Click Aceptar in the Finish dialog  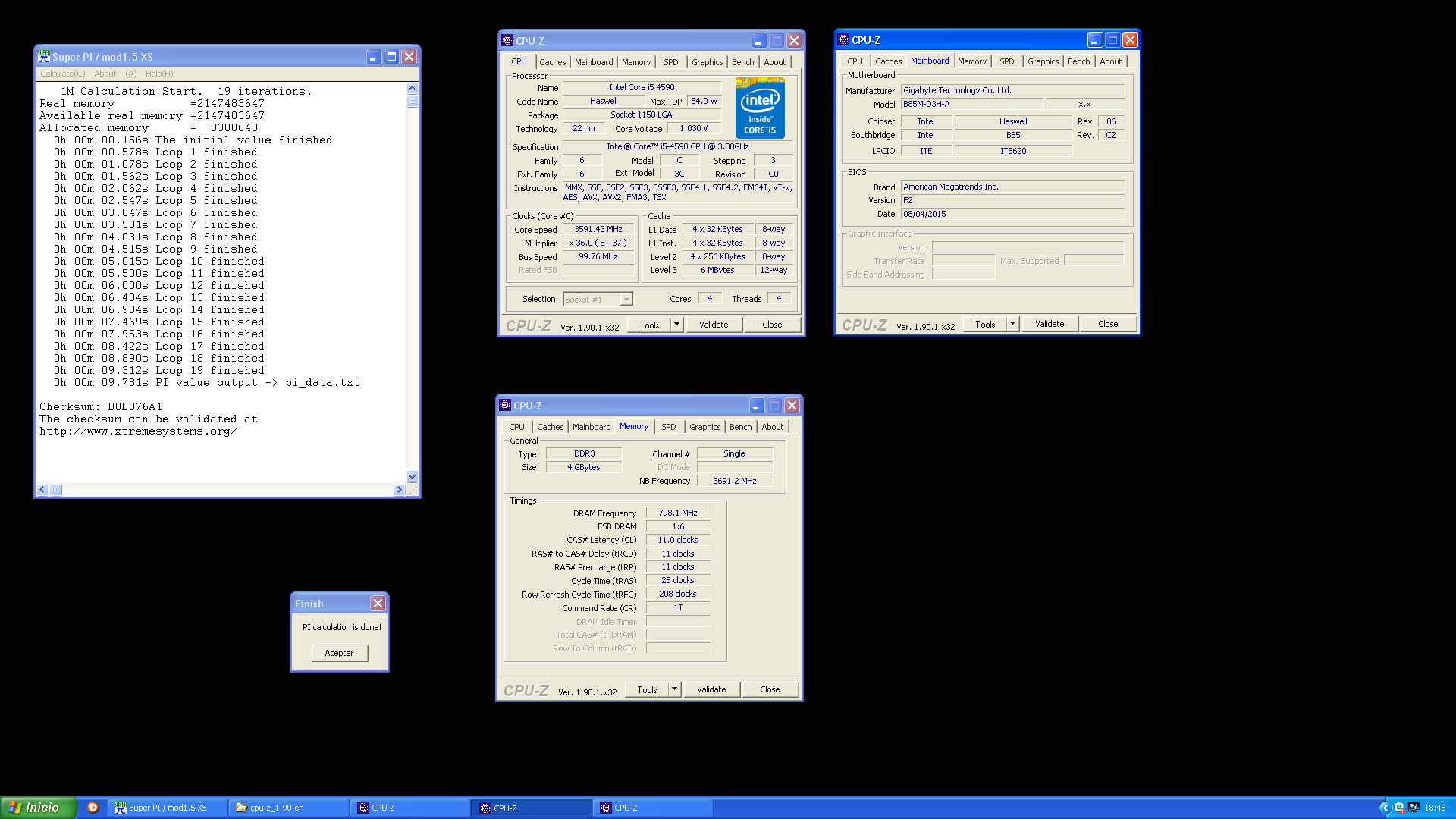[x=339, y=653]
